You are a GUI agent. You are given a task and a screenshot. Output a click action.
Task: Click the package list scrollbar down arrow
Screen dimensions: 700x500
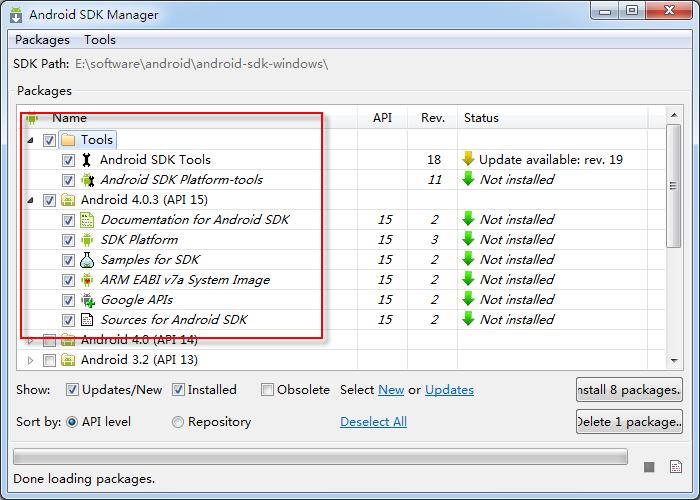[674, 360]
